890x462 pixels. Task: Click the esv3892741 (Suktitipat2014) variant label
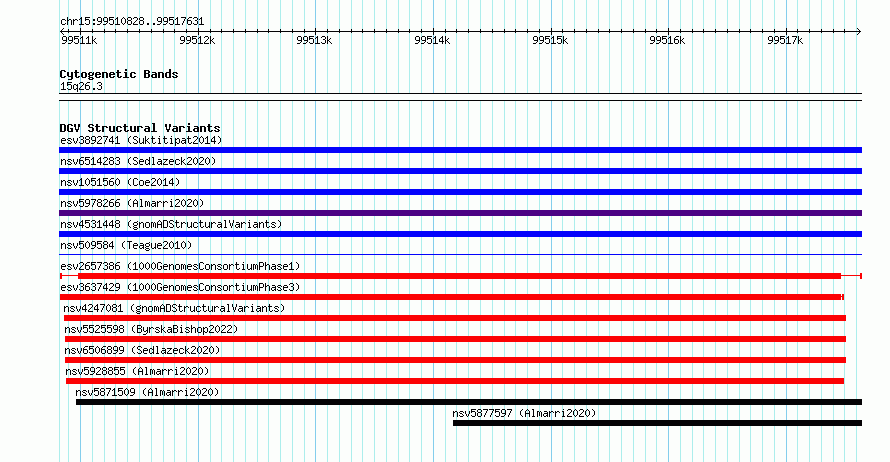click(141, 140)
